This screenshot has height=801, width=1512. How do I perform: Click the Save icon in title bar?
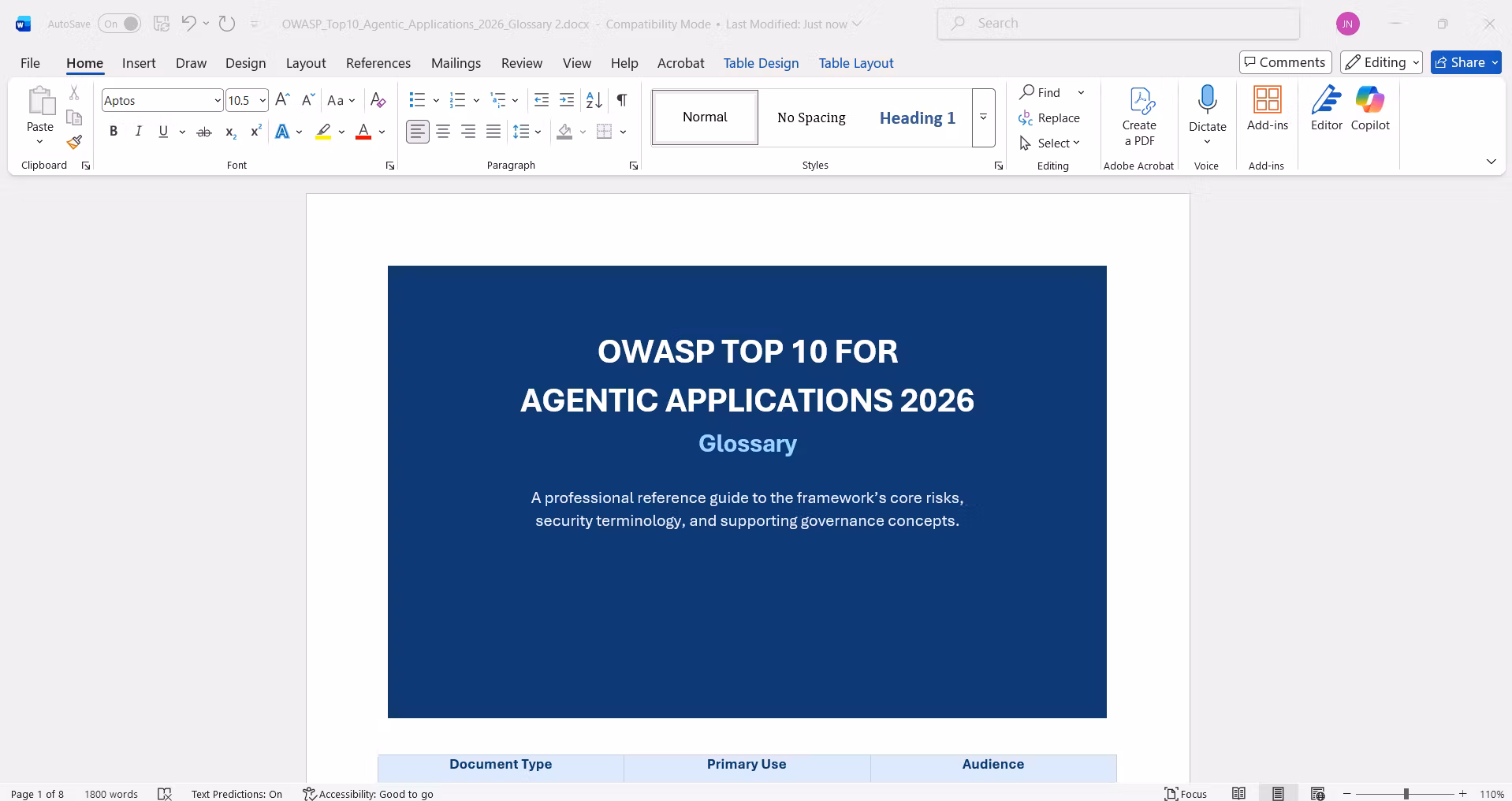click(162, 24)
